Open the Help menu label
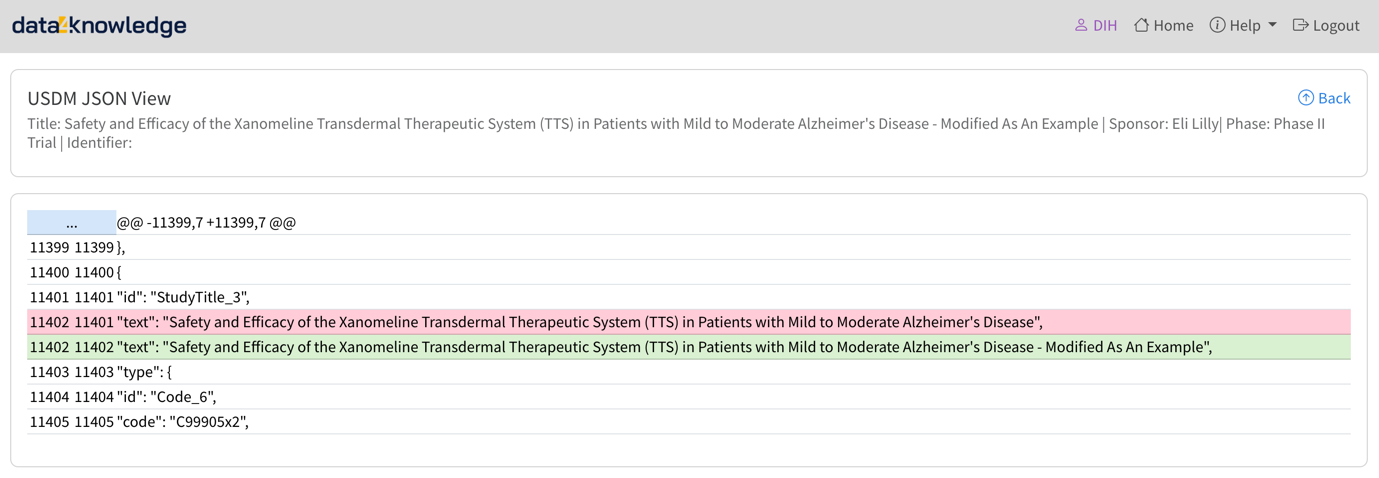 1245,26
